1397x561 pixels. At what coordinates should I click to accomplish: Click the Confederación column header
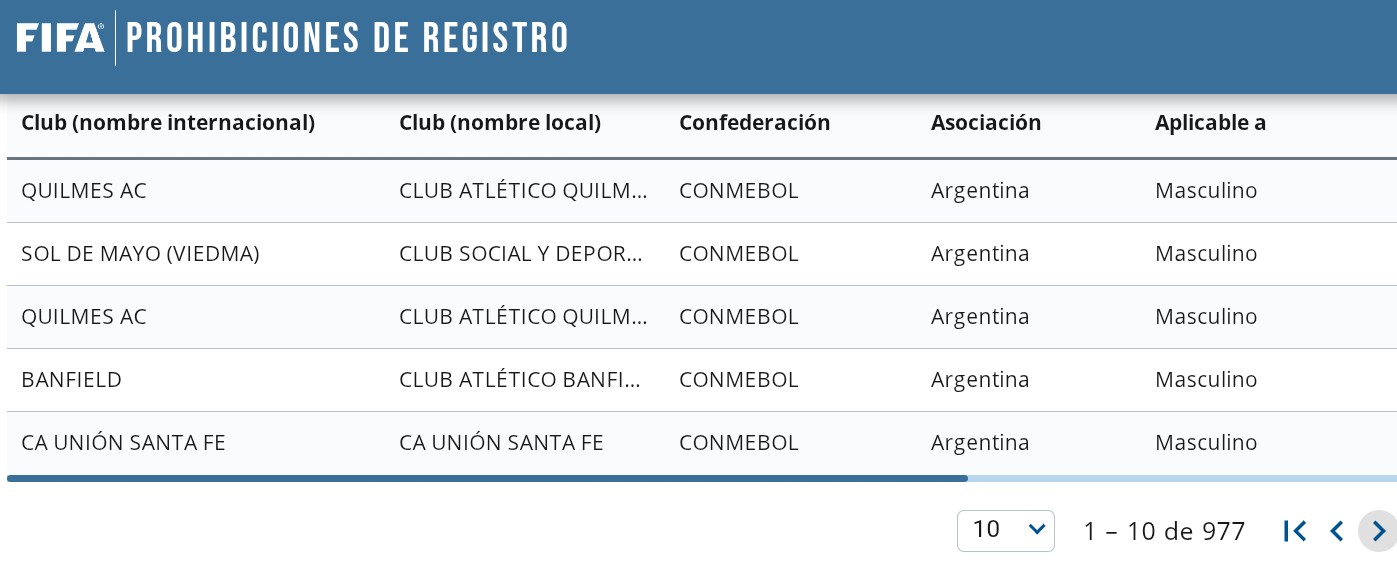[x=755, y=123]
